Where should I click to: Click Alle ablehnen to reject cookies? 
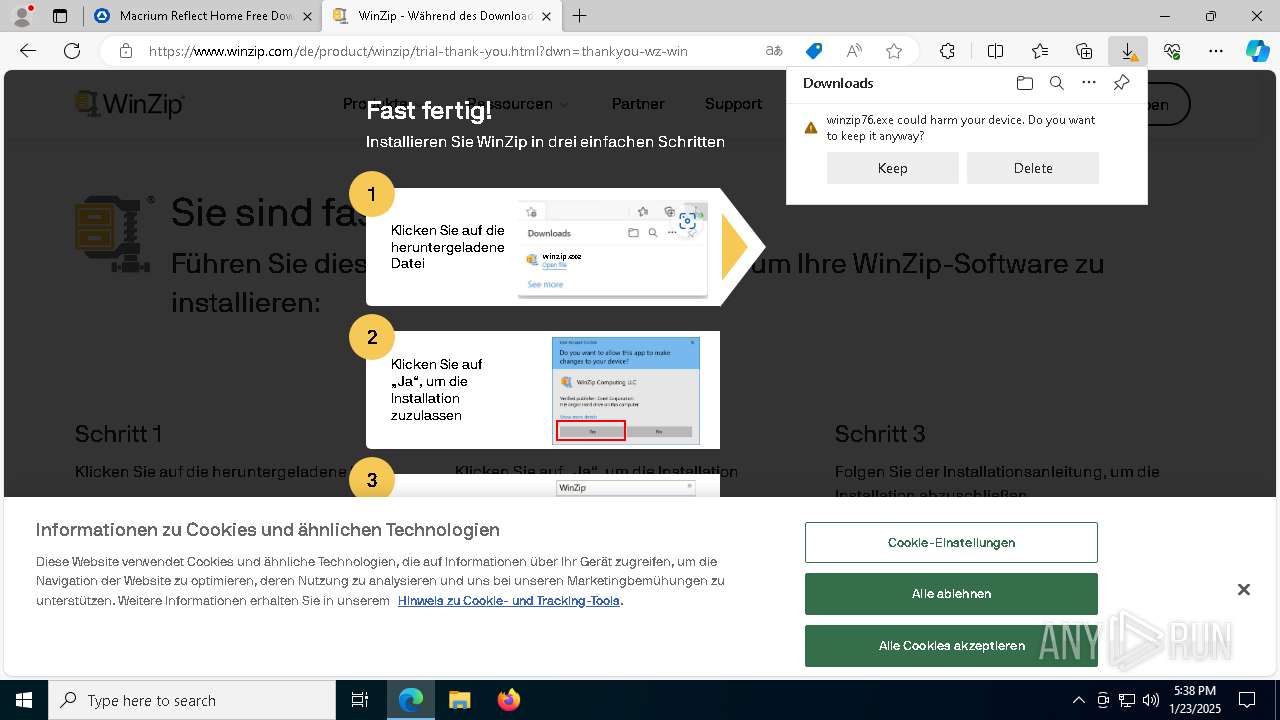point(951,594)
